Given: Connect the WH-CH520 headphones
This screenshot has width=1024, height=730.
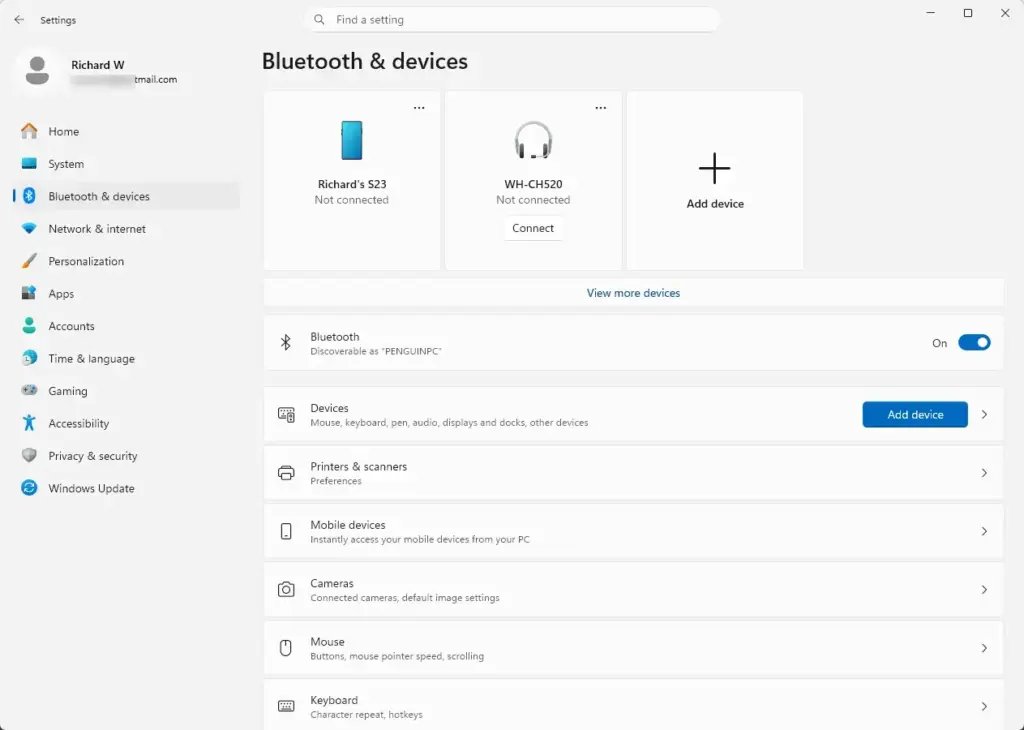Looking at the screenshot, I should (533, 228).
